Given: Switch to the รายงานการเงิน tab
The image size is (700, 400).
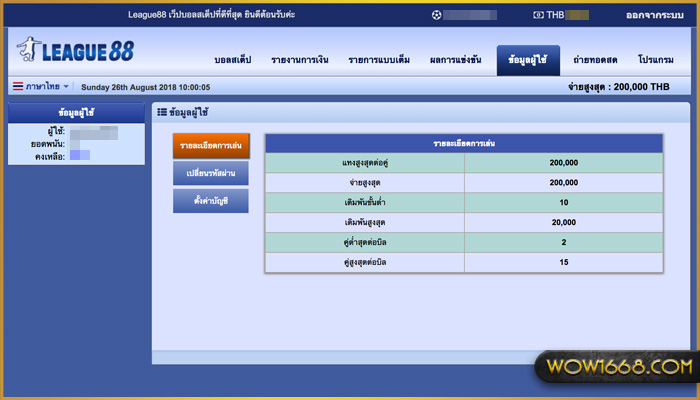Looking at the screenshot, I should pyautogui.click(x=300, y=61).
